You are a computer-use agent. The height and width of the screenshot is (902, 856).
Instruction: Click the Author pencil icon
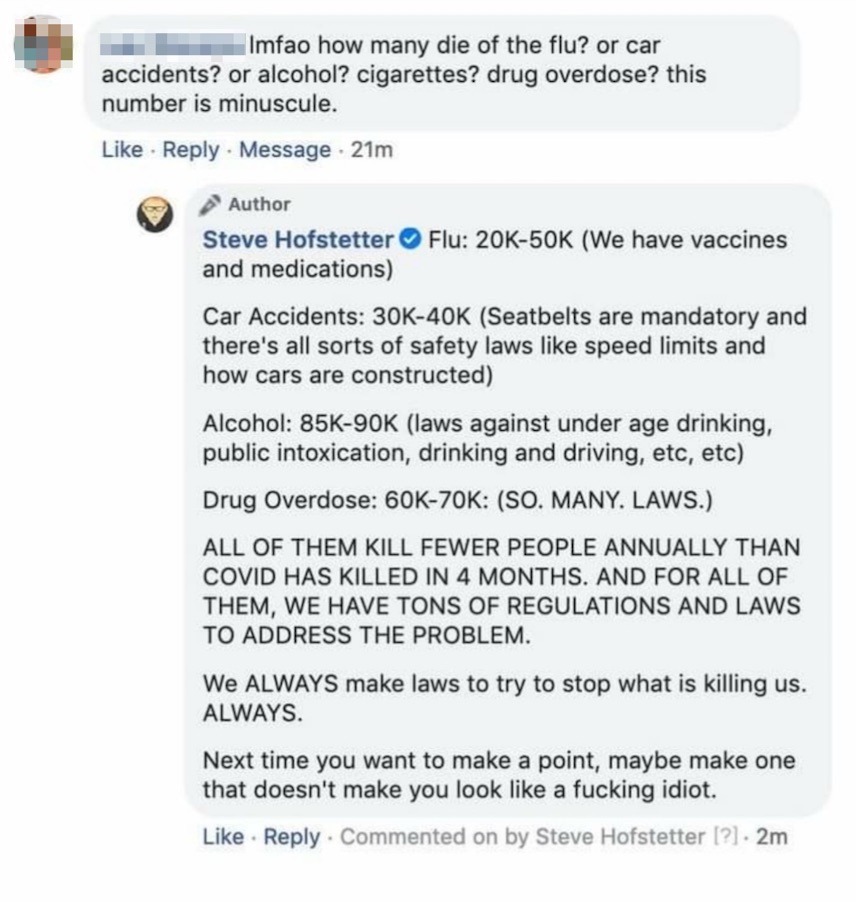pyautogui.click(x=209, y=204)
